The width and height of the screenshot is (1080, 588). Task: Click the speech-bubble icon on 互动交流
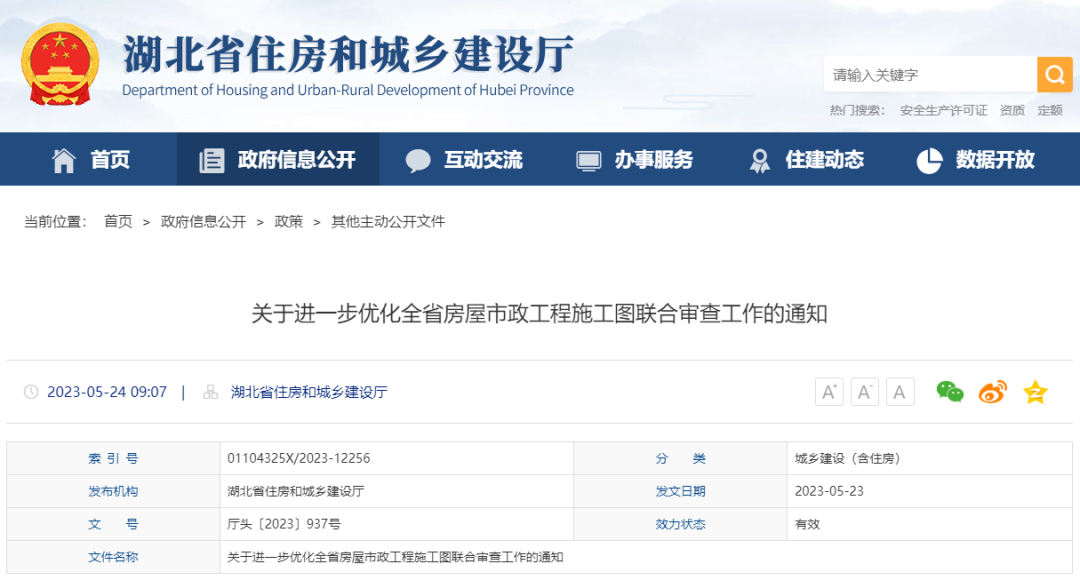(417, 159)
